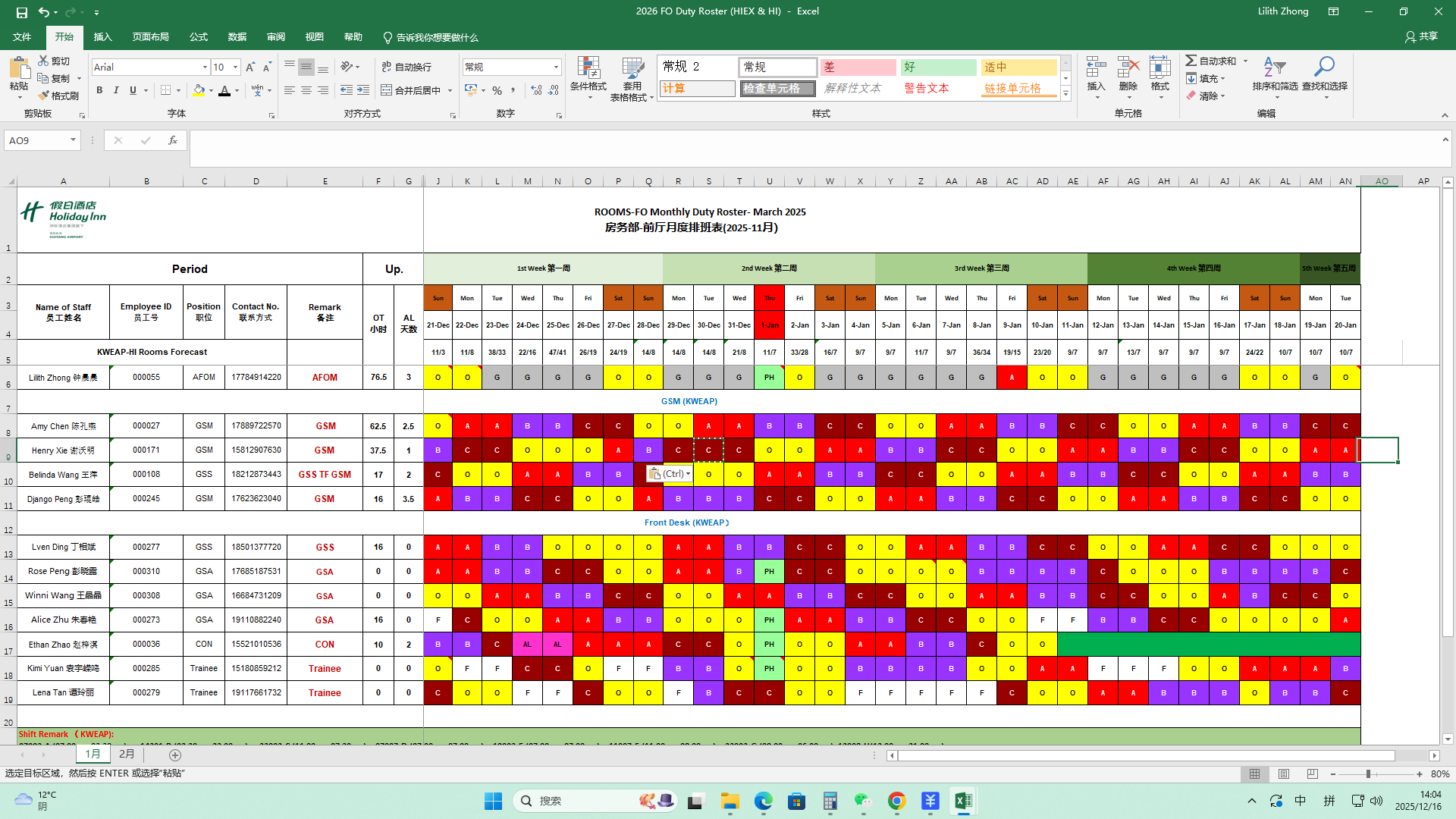Open the number format 常规 dropdown

pyautogui.click(x=556, y=67)
